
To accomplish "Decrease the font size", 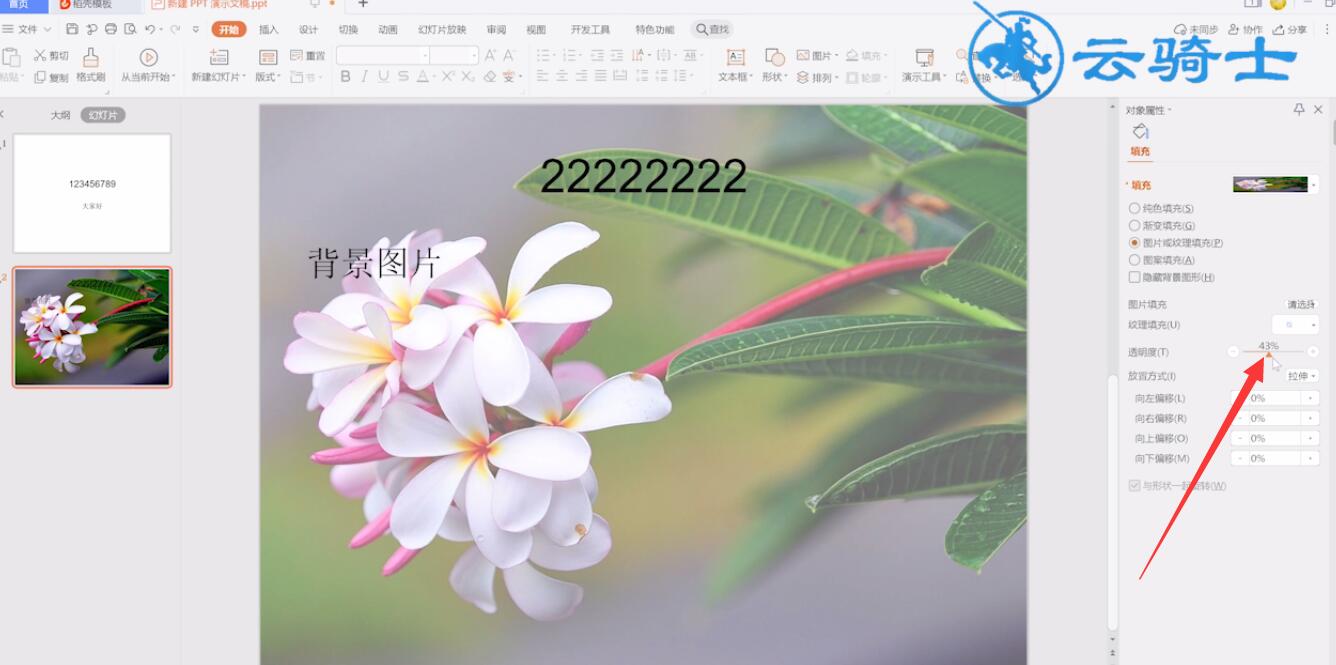I will [x=509, y=55].
